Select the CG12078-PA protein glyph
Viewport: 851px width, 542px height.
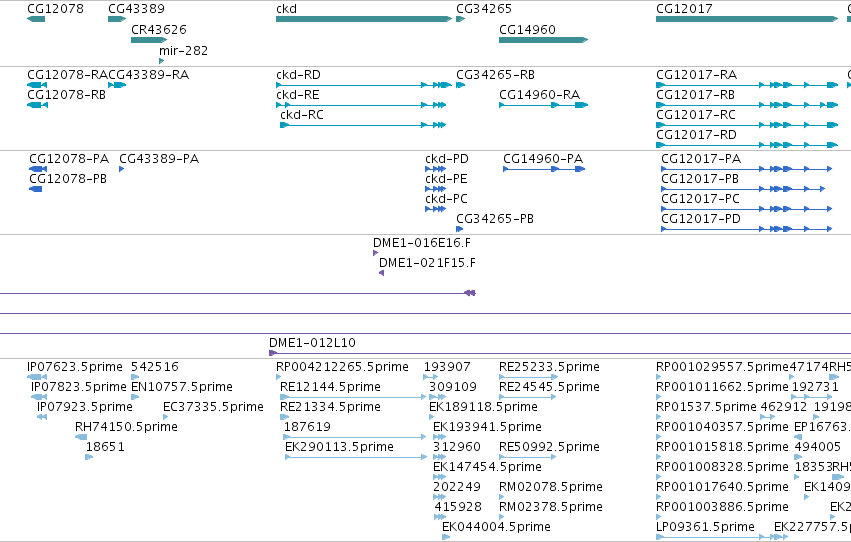point(37,169)
